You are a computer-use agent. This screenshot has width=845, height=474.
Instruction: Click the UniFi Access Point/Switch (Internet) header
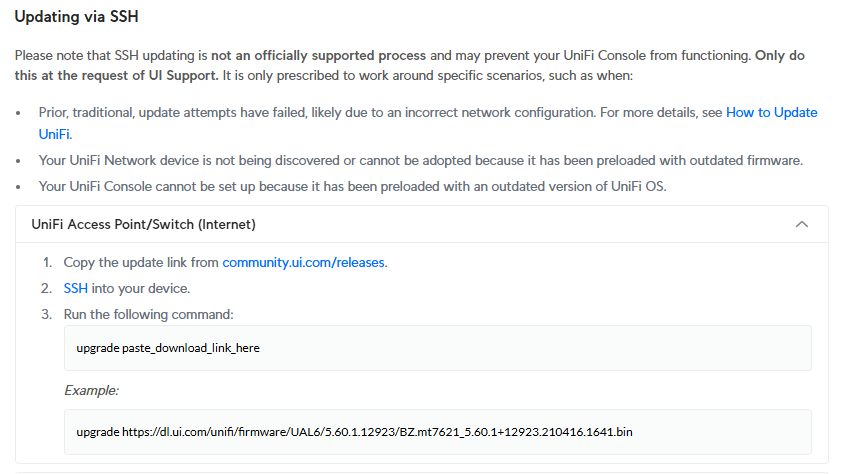421,224
